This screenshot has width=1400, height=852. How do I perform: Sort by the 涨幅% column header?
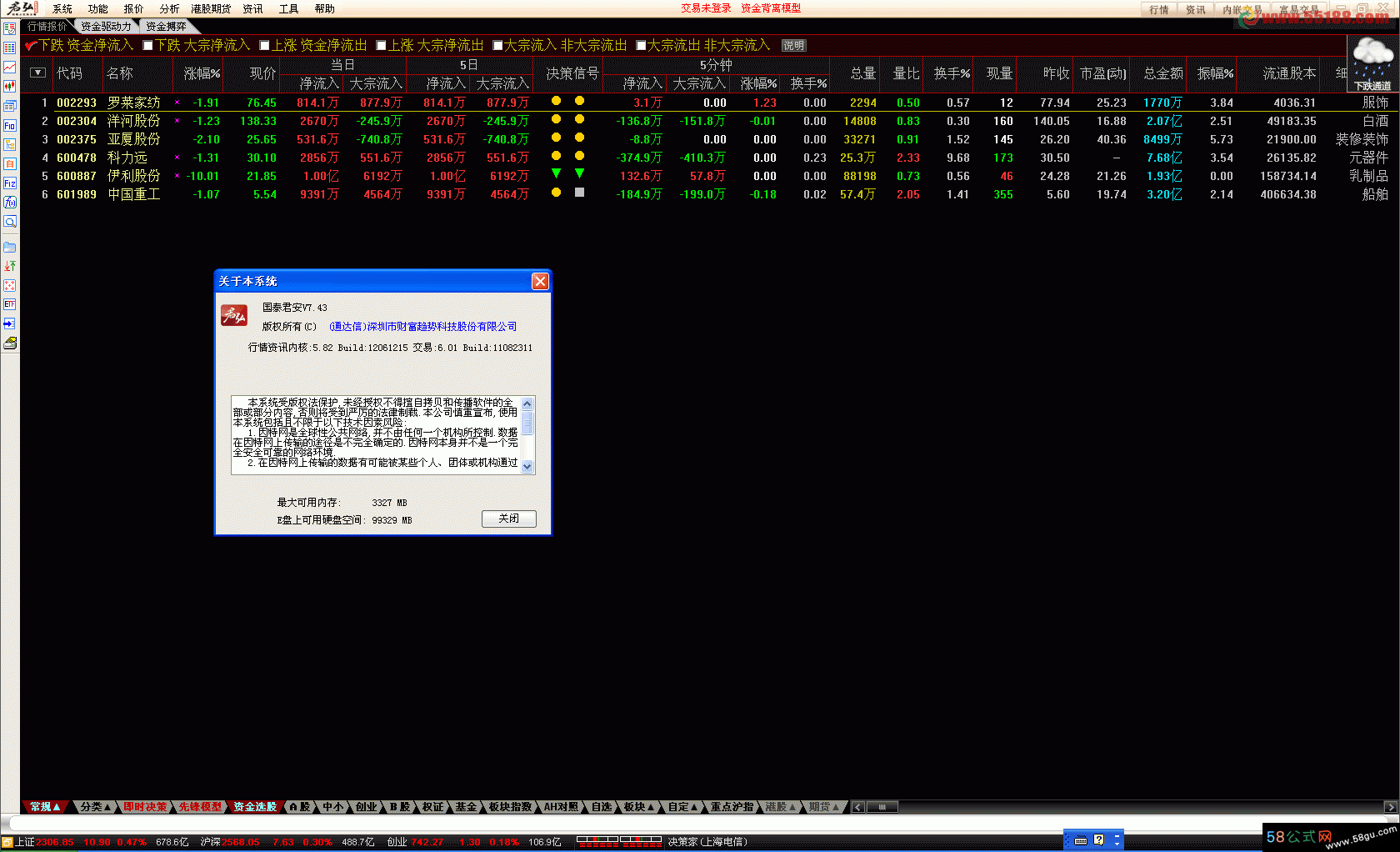click(x=202, y=73)
